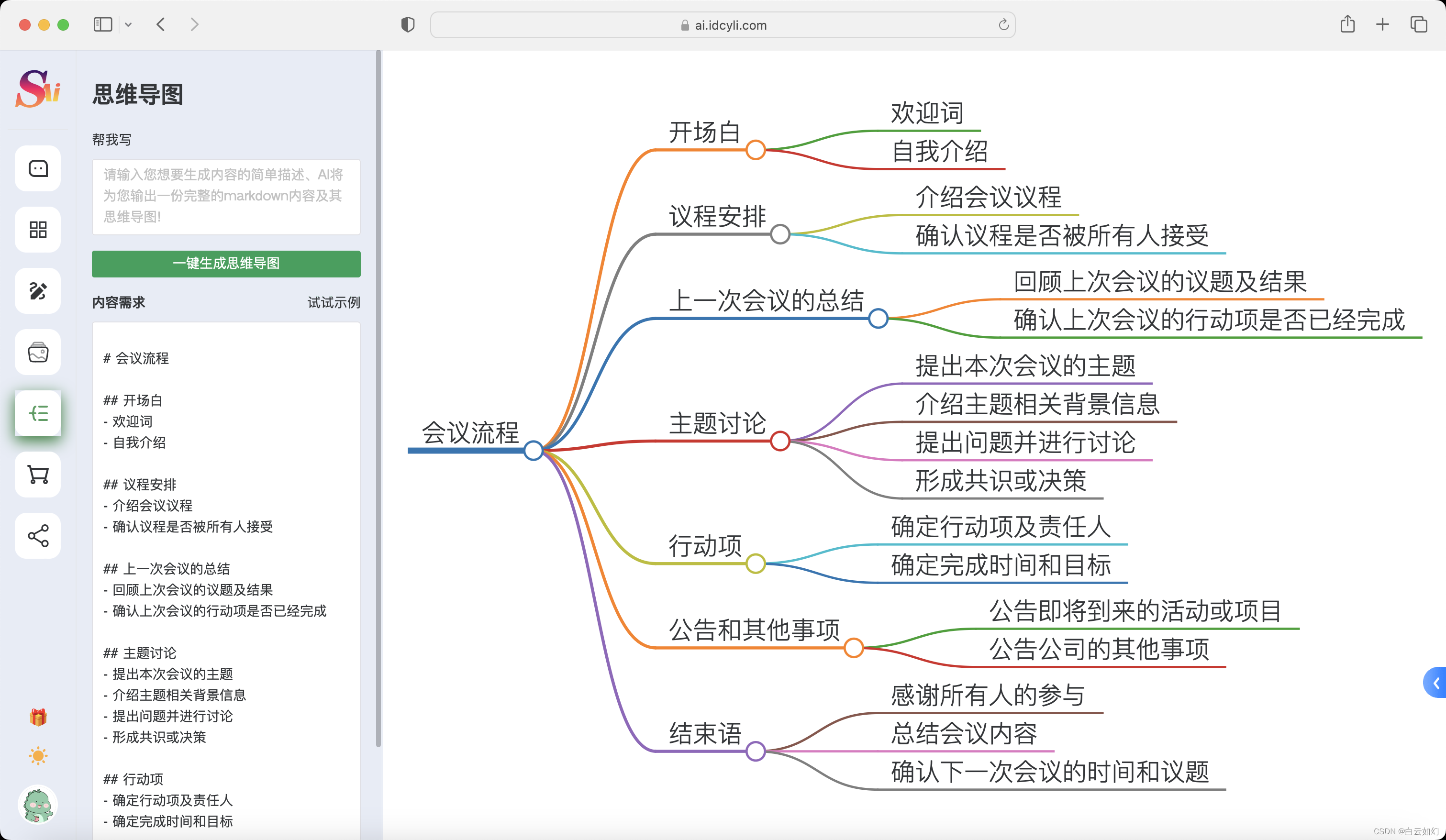Screen dimensions: 1446x840
Task: Select the mind map icon in the sidebar
Action: [38, 413]
